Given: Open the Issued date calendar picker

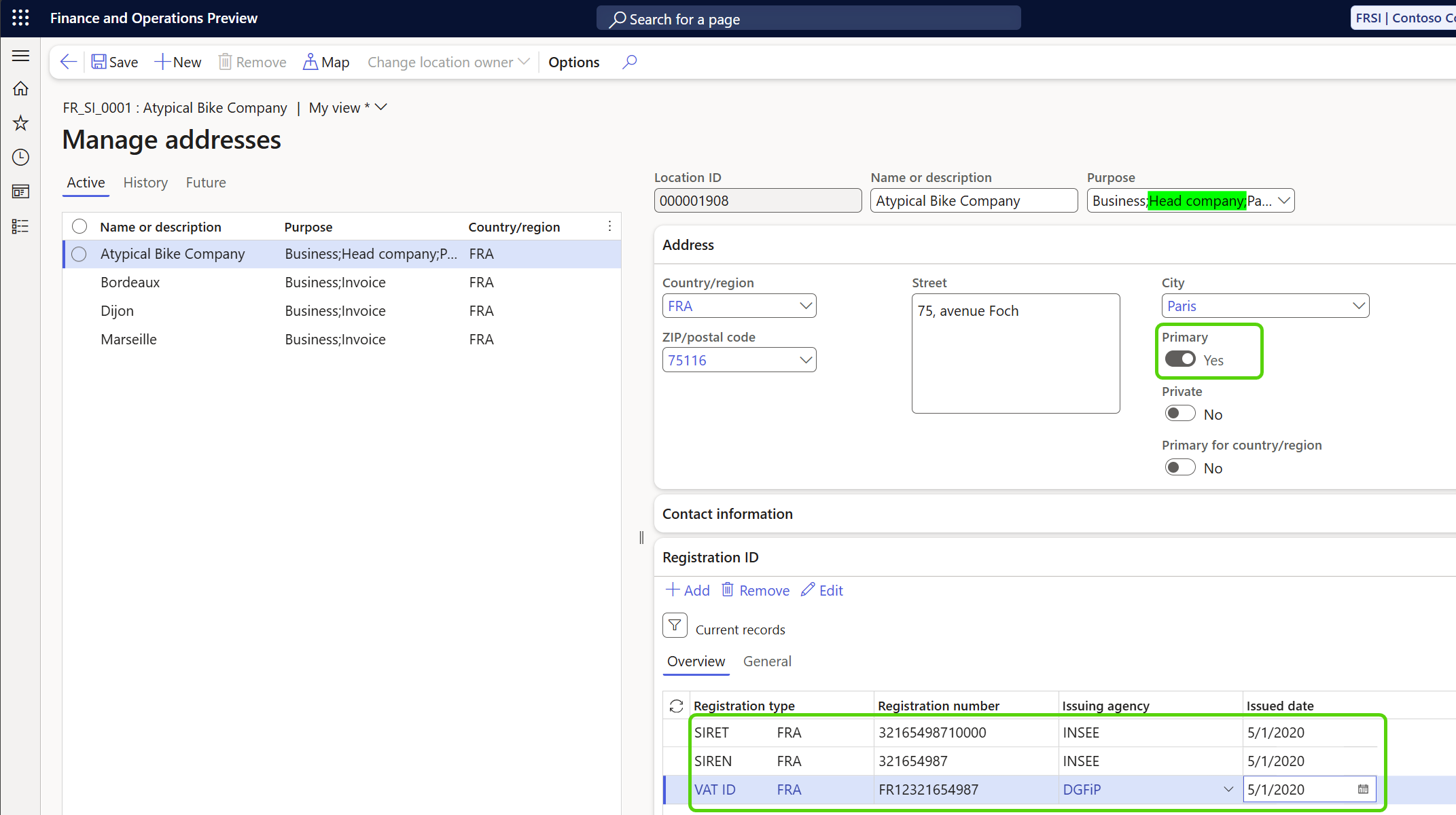Looking at the screenshot, I should coord(1363,789).
